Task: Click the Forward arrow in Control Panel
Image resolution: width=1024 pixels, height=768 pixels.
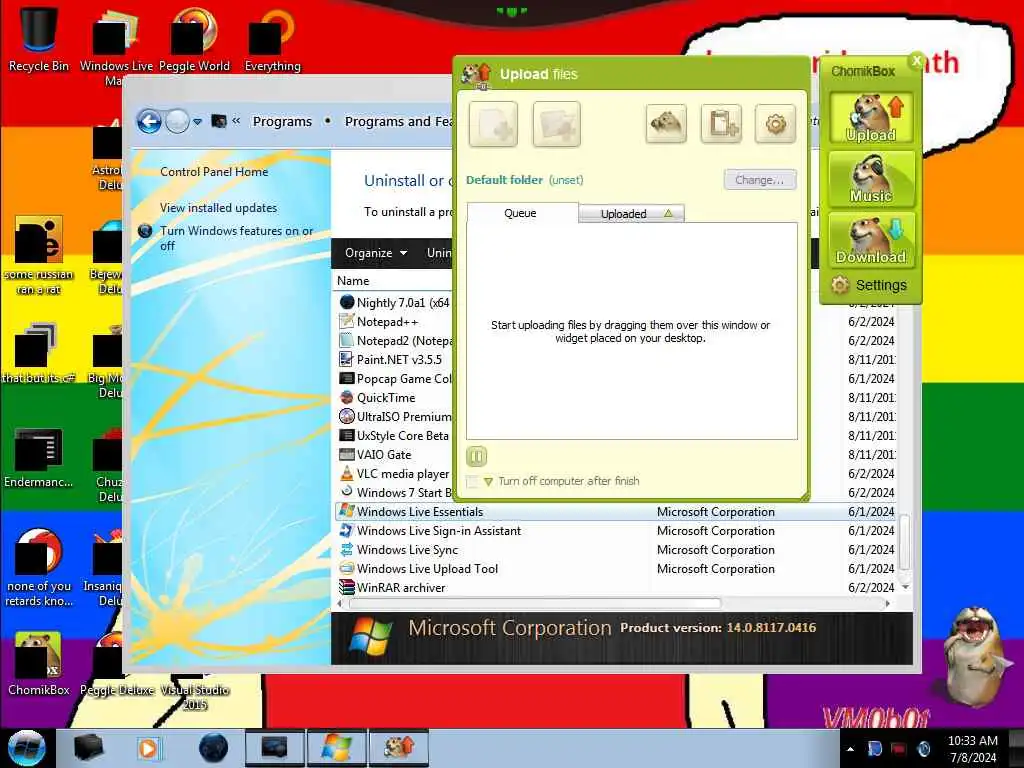Action: coord(176,121)
